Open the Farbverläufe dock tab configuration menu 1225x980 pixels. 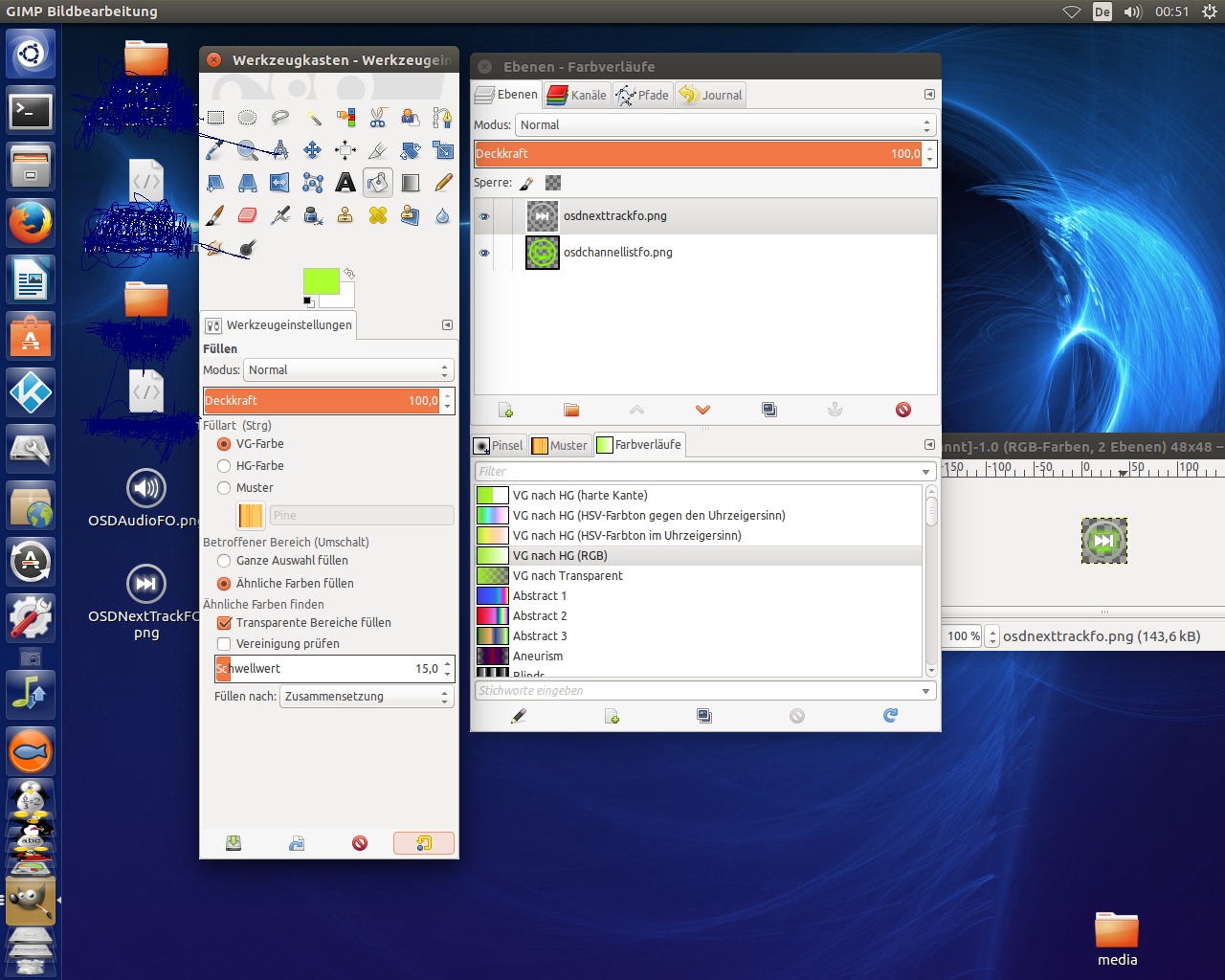pos(929,445)
